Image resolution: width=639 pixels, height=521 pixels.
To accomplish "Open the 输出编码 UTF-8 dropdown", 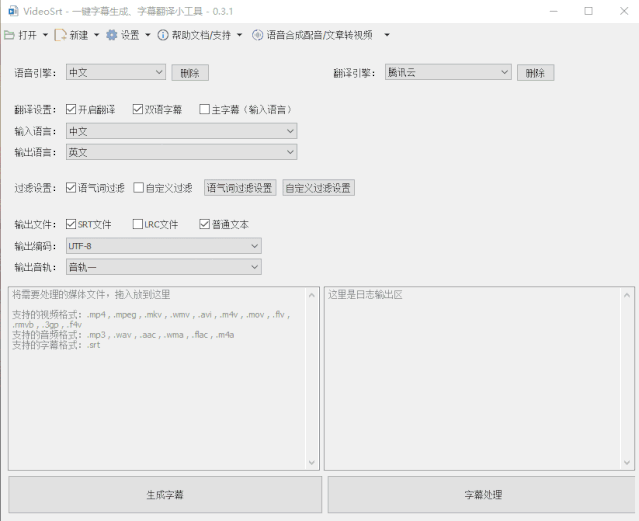I will click(x=164, y=246).
